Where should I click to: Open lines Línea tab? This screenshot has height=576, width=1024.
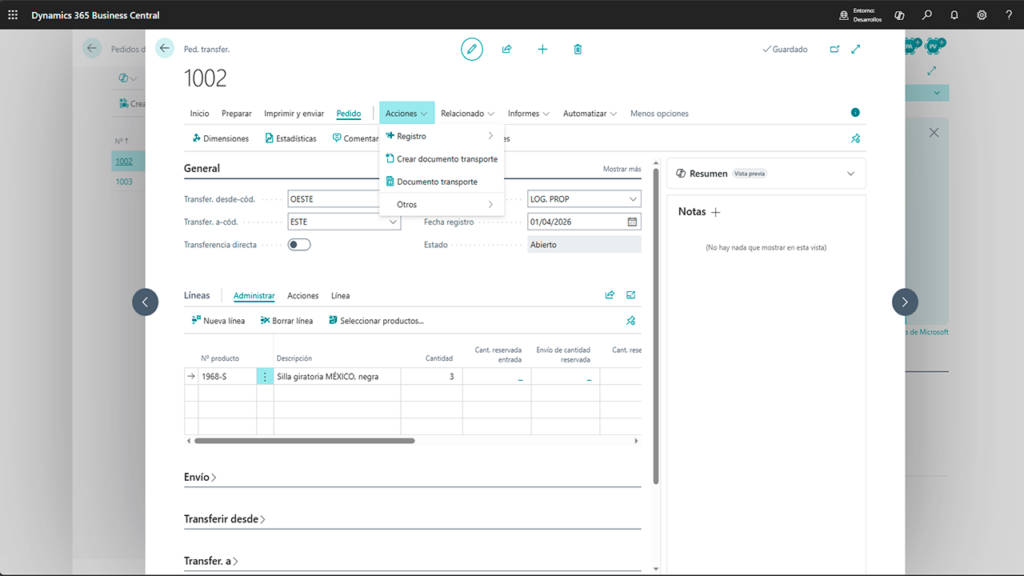(x=340, y=295)
